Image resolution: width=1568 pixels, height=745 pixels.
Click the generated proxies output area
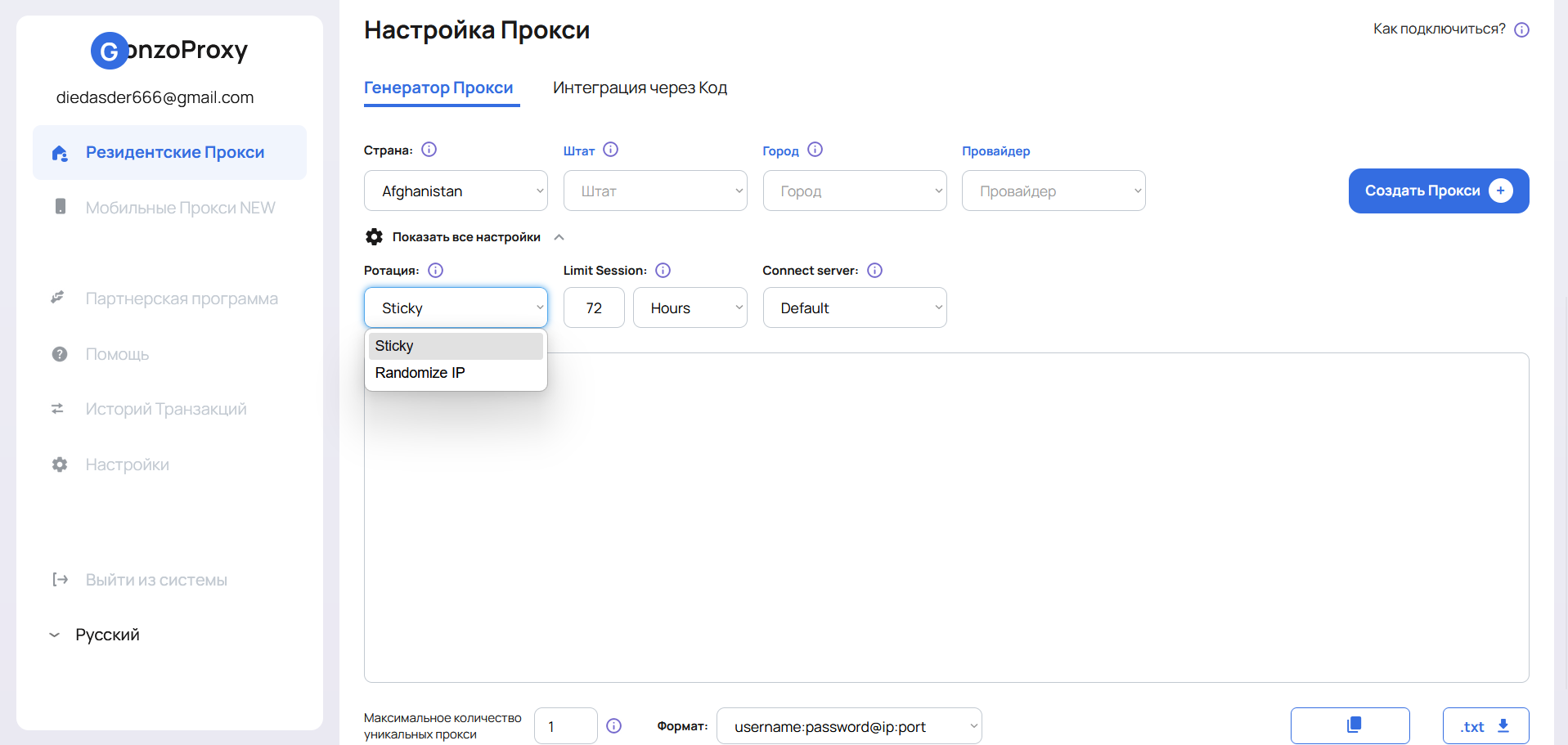tap(946, 518)
